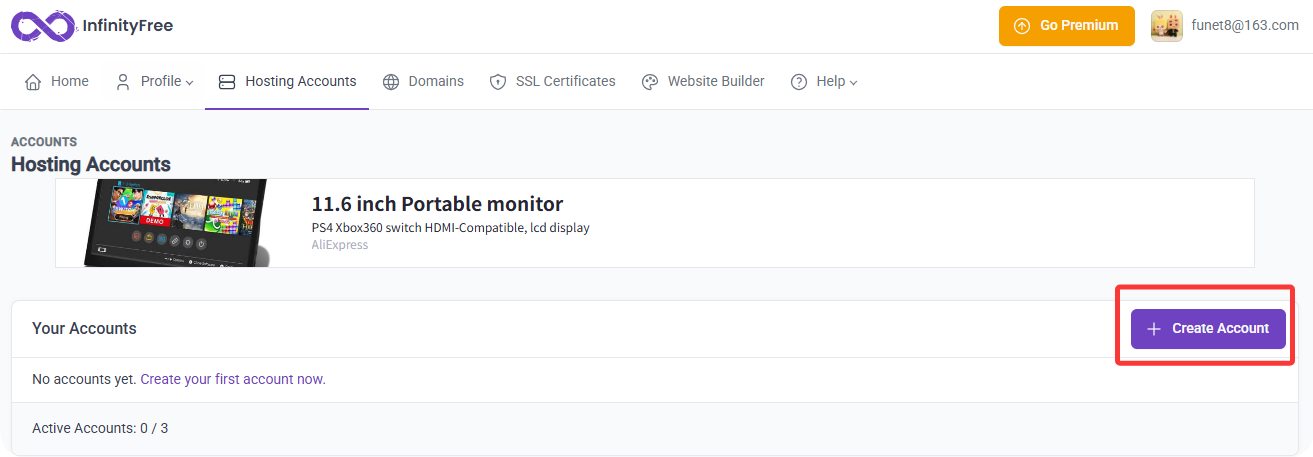Click the house icon beside Home

pos(33,82)
